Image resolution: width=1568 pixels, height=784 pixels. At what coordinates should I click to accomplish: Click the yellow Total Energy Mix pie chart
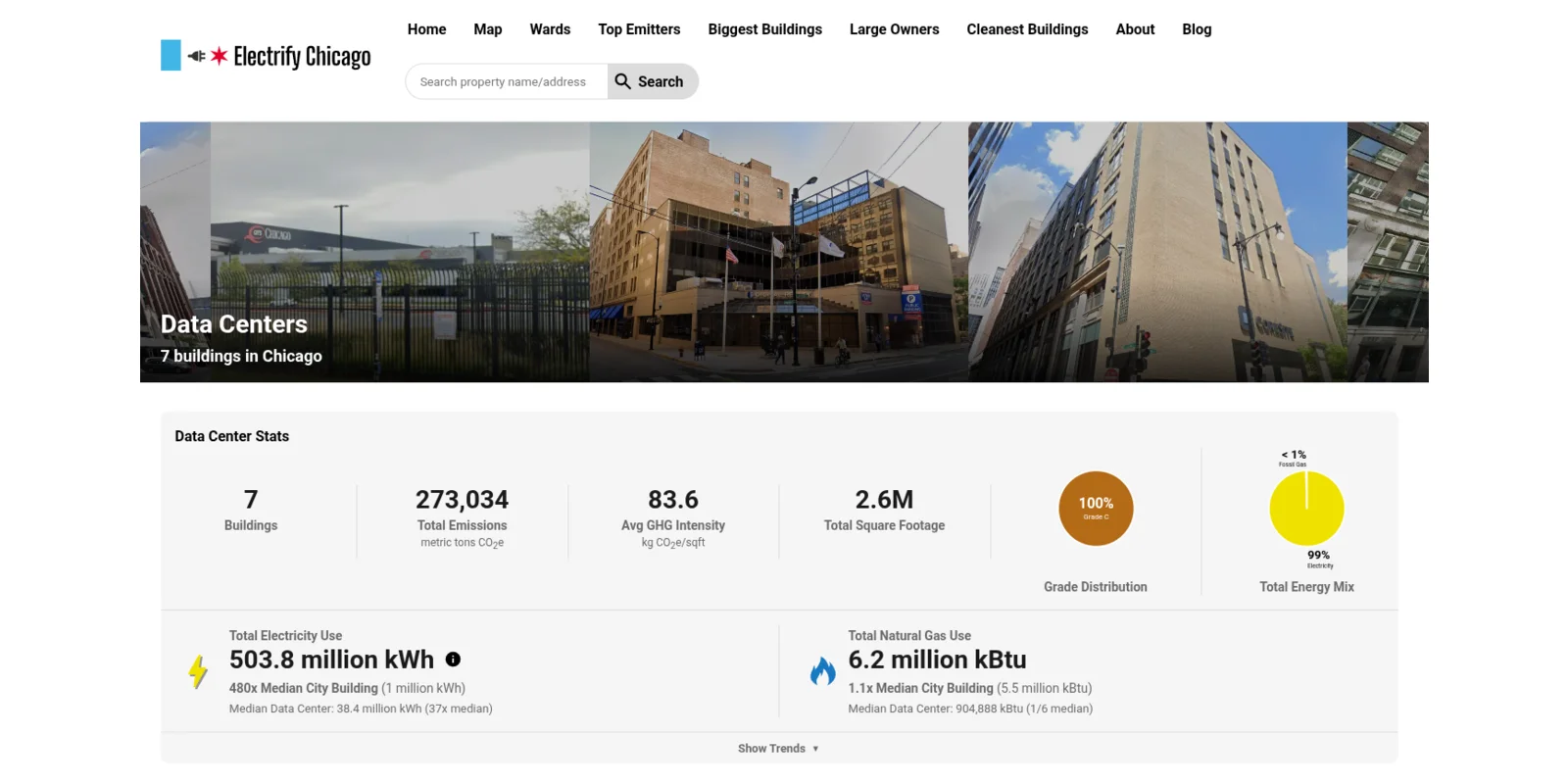coord(1305,509)
